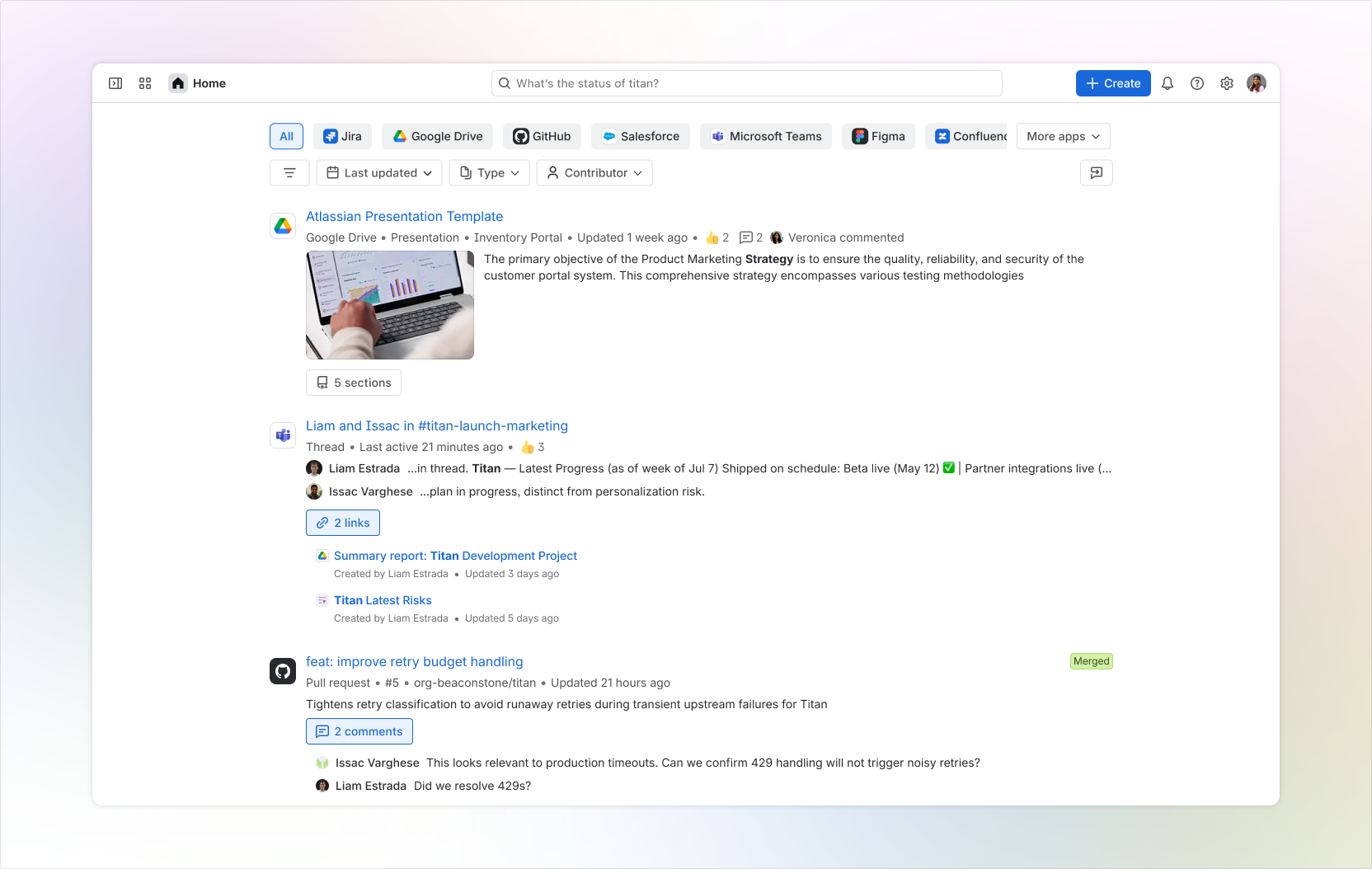Click 'Inventory Portal' text
This screenshot has width=1372, height=869.
coord(518,237)
